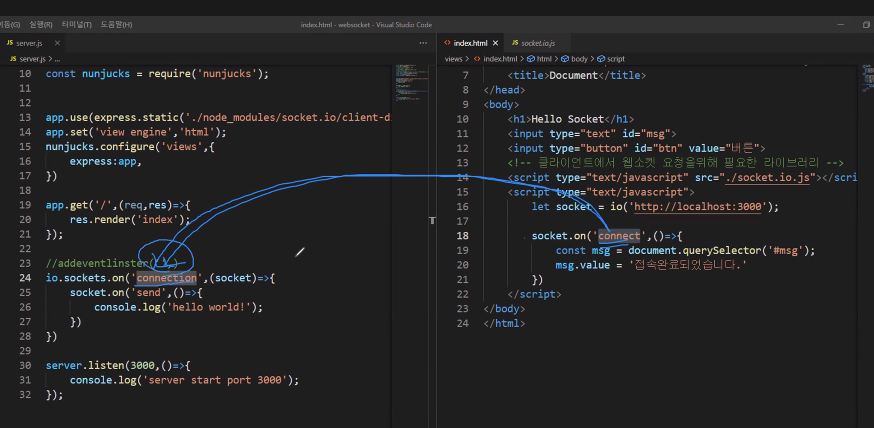Open the 이동(G) menu

coord(10,25)
